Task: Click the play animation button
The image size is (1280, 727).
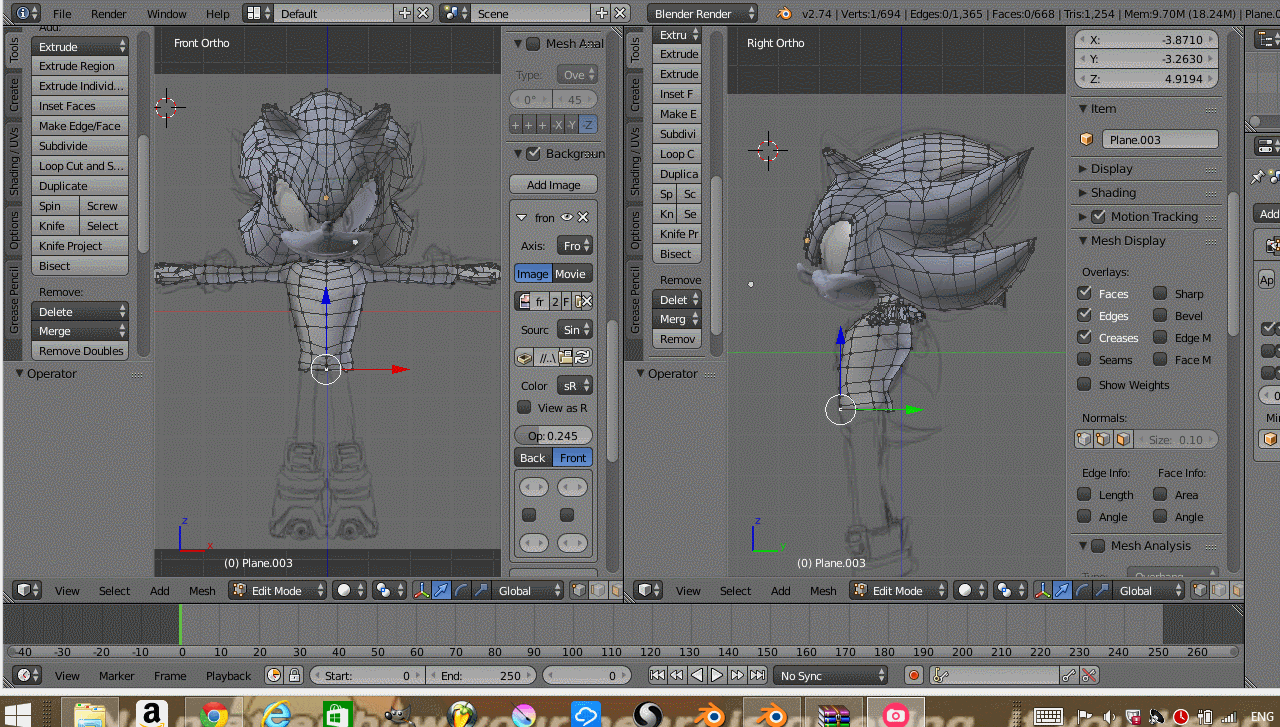Action: click(x=717, y=675)
